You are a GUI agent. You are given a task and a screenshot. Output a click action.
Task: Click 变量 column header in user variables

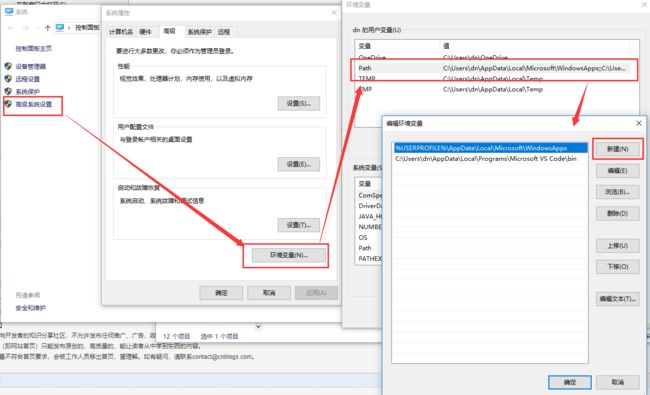tap(398, 46)
